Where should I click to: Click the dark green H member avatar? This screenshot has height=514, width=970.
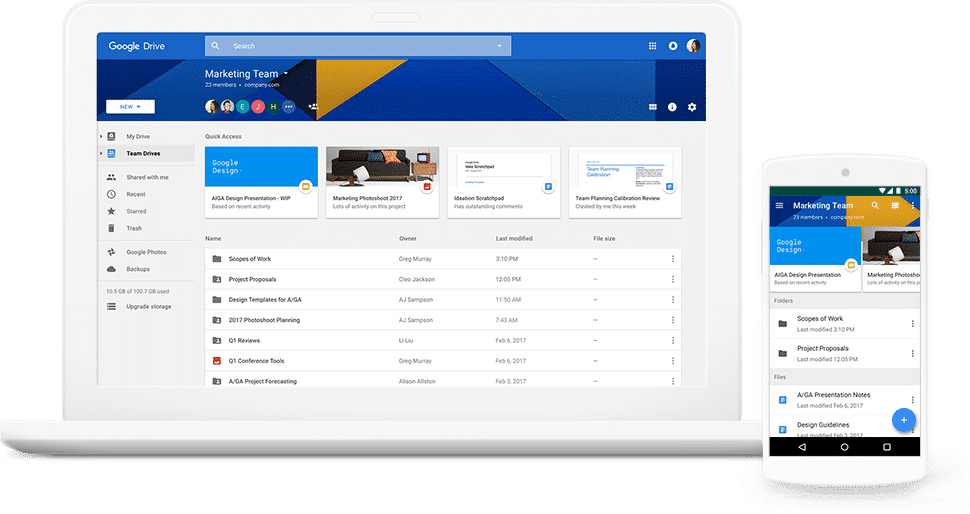pos(273,106)
